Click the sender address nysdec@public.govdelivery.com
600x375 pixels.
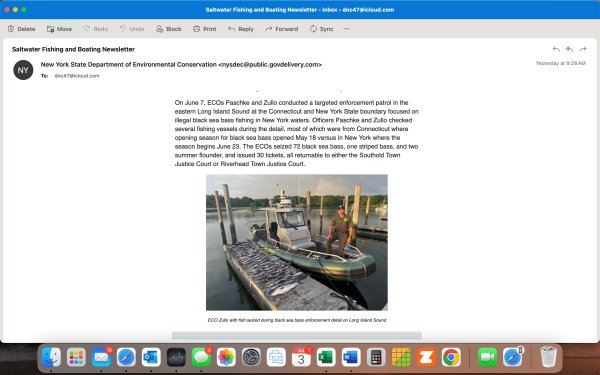[x=270, y=65]
